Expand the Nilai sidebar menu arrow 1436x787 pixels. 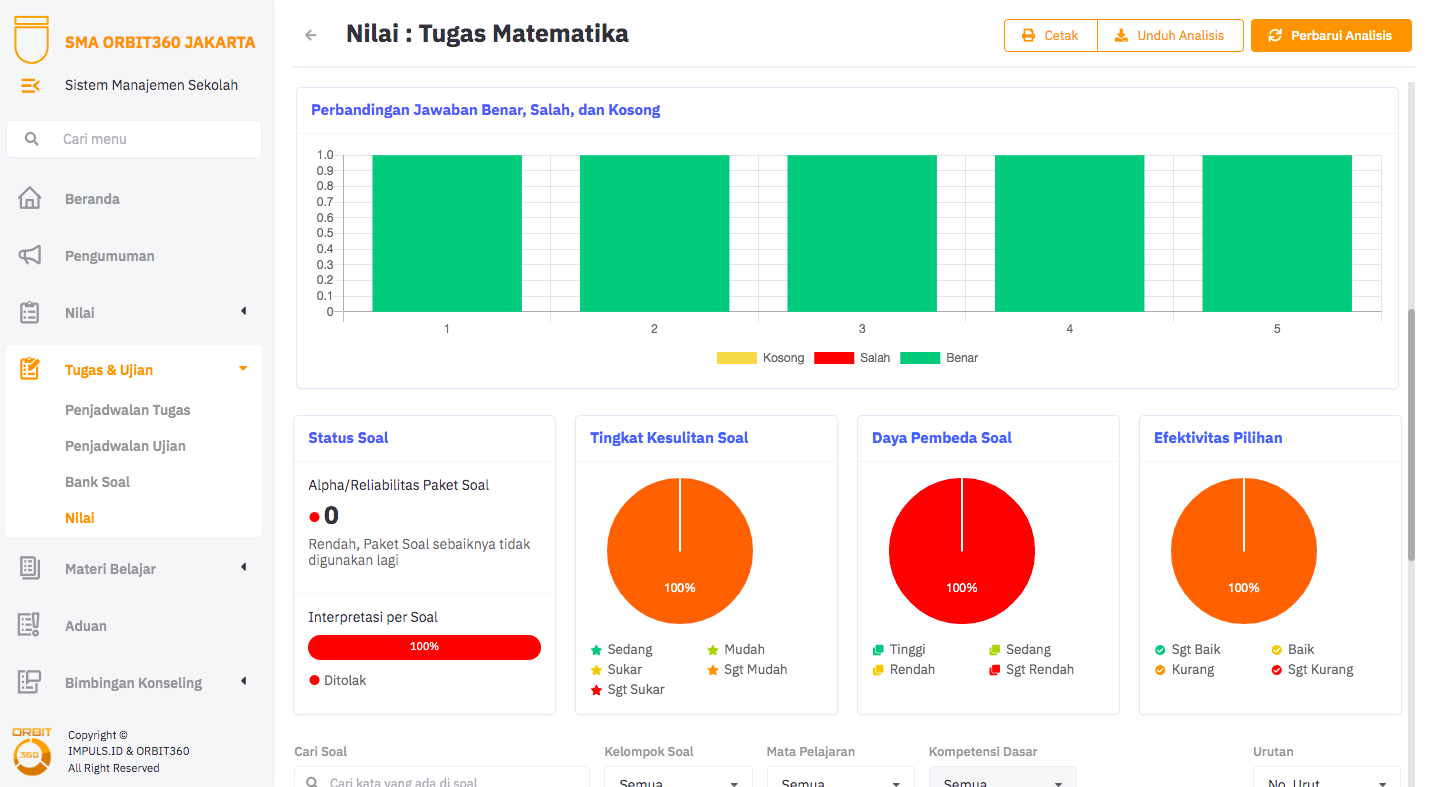(x=243, y=312)
